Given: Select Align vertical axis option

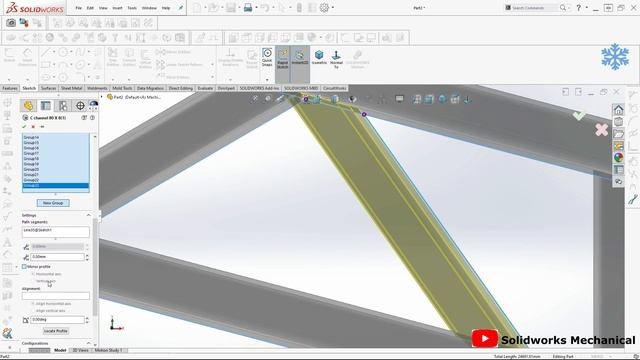Looking at the screenshot, I should (x=33, y=311).
